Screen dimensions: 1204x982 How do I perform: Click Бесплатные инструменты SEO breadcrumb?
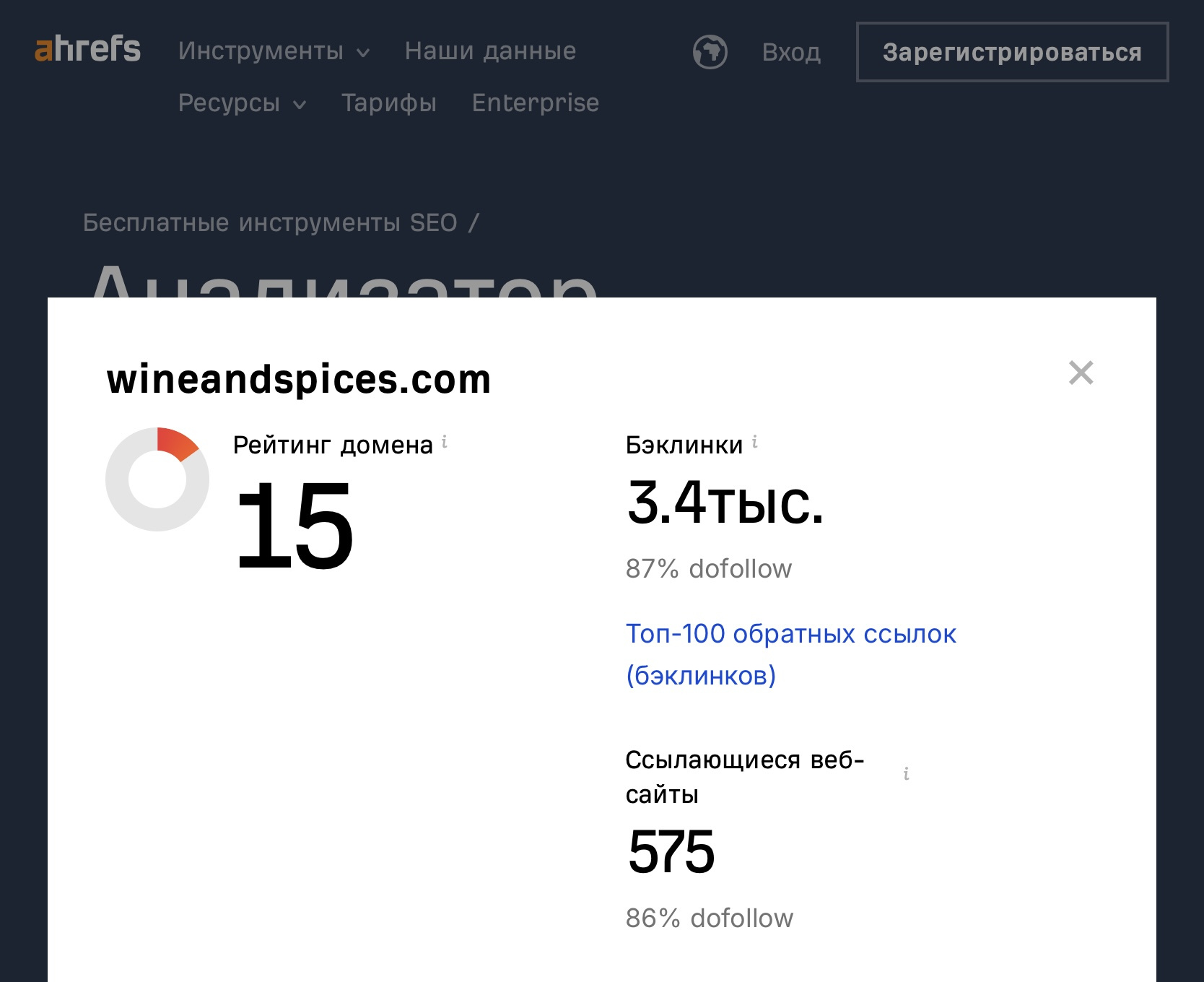click(x=270, y=222)
